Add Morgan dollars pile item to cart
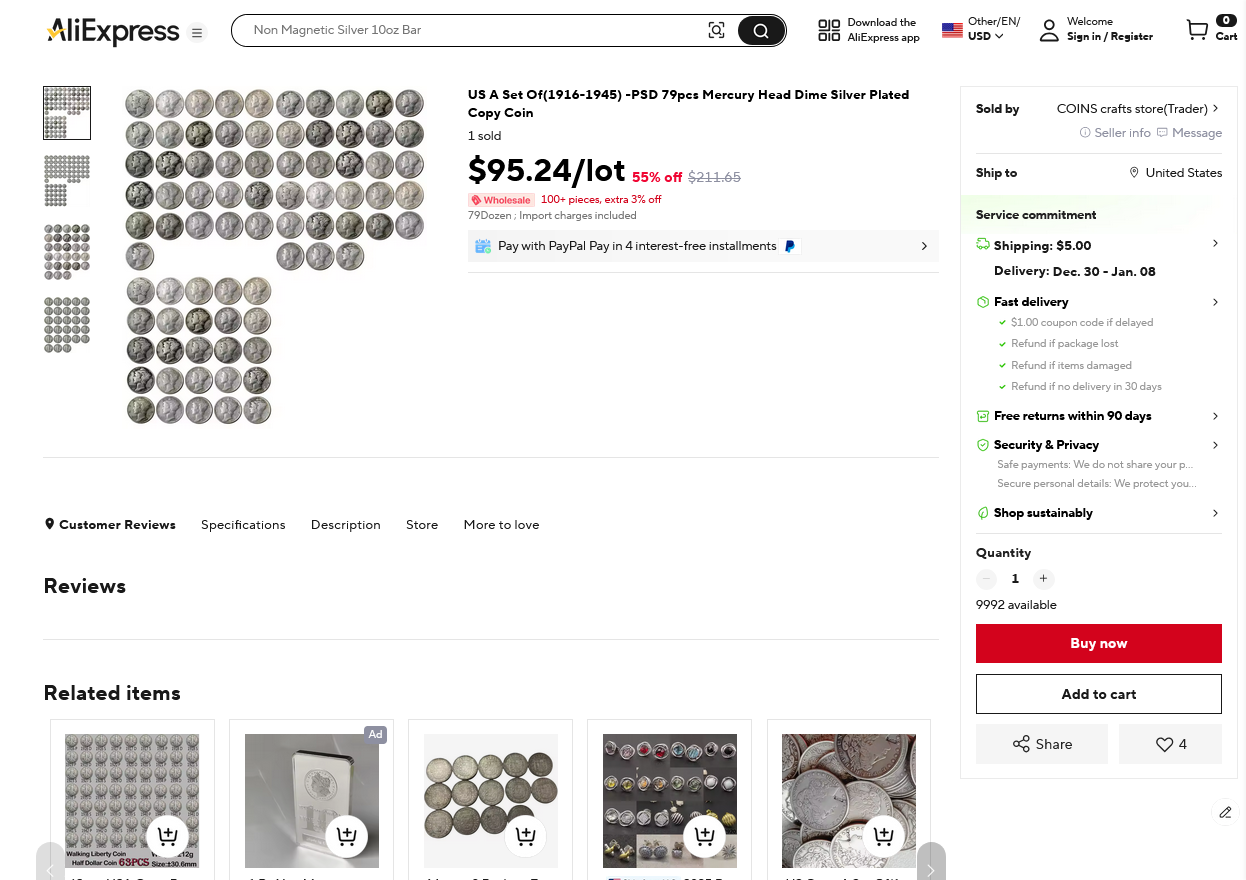Screen dimensions: 1246x880 tap(884, 836)
